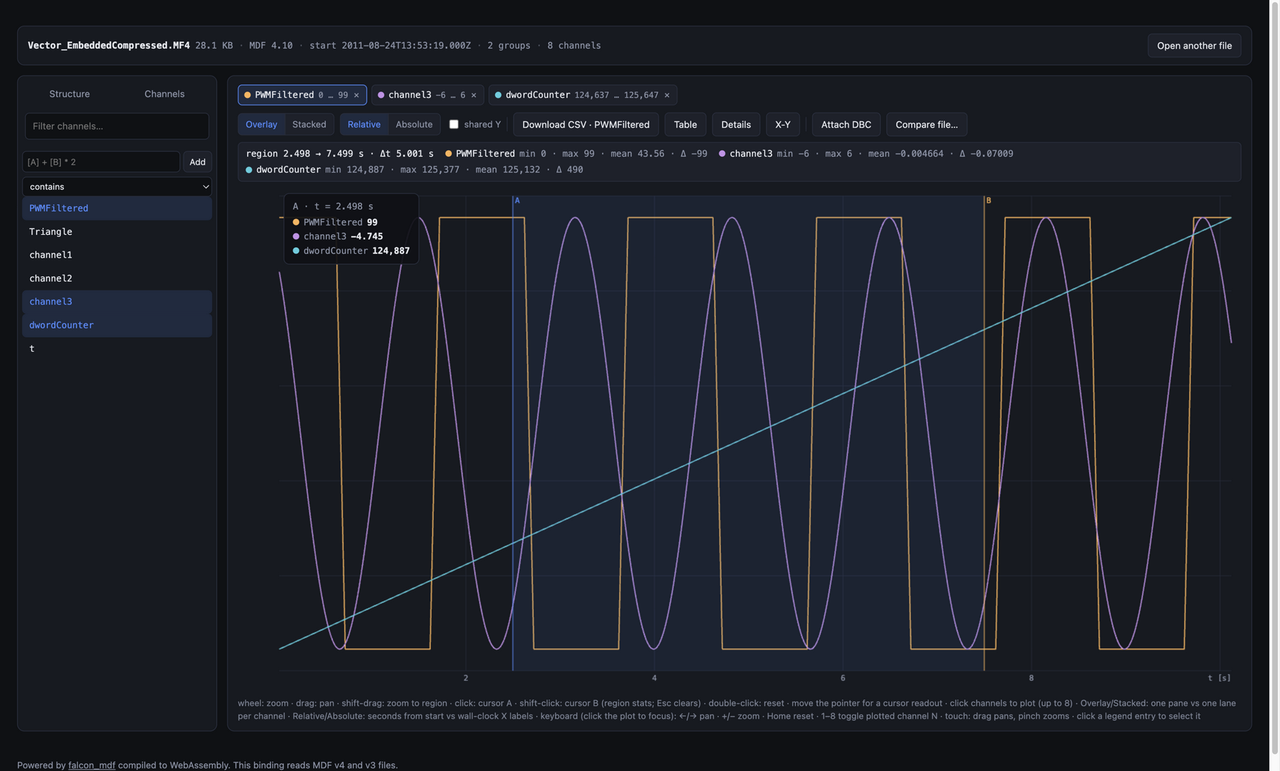
Task: Select Relative time axis
Action: click(364, 124)
